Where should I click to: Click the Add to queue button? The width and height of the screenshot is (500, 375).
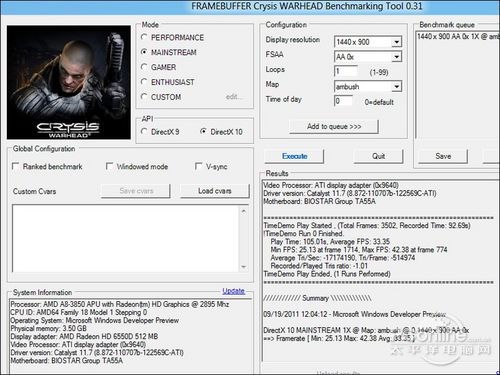click(334, 126)
